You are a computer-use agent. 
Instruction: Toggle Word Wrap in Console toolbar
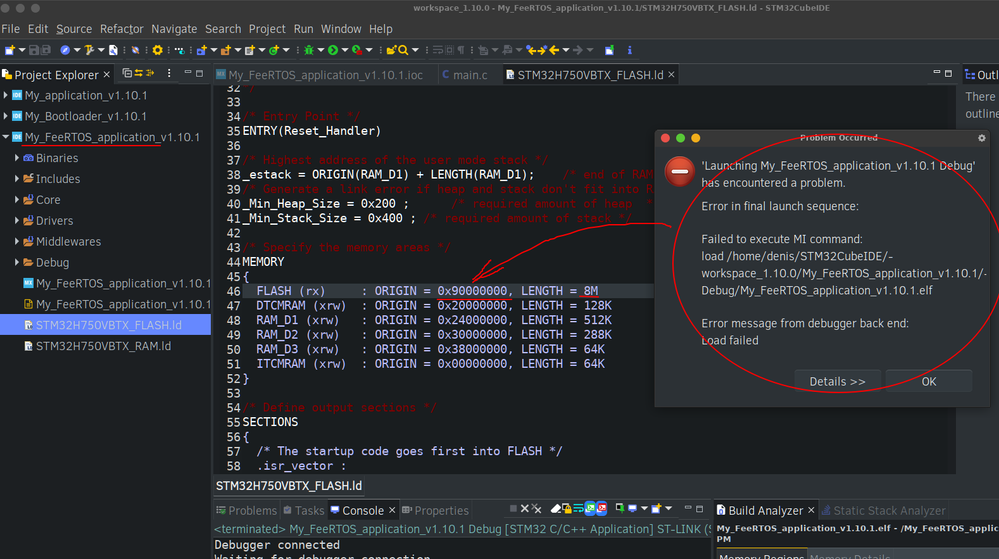578,509
